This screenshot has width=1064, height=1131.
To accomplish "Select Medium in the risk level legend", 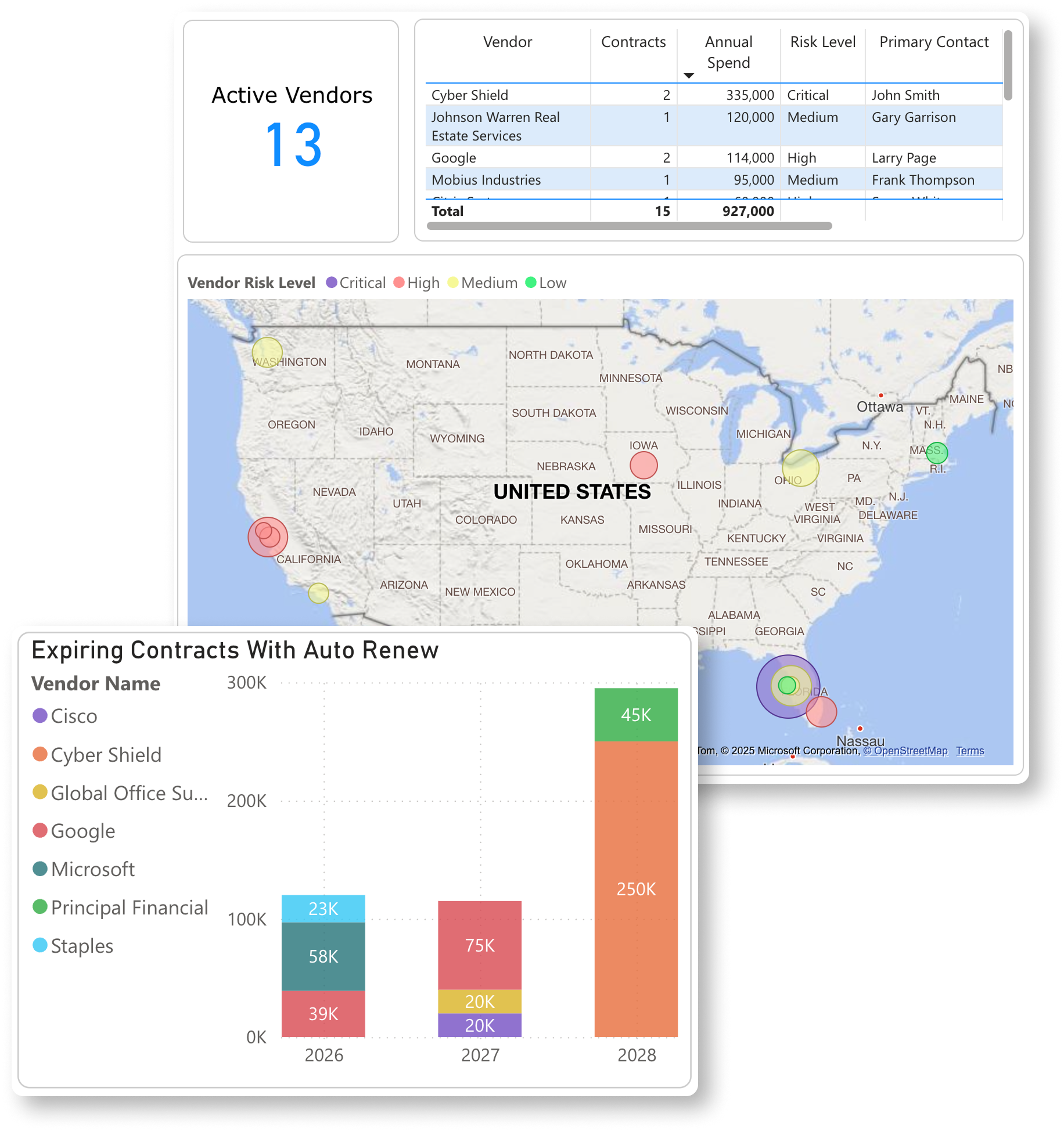I will [482, 283].
